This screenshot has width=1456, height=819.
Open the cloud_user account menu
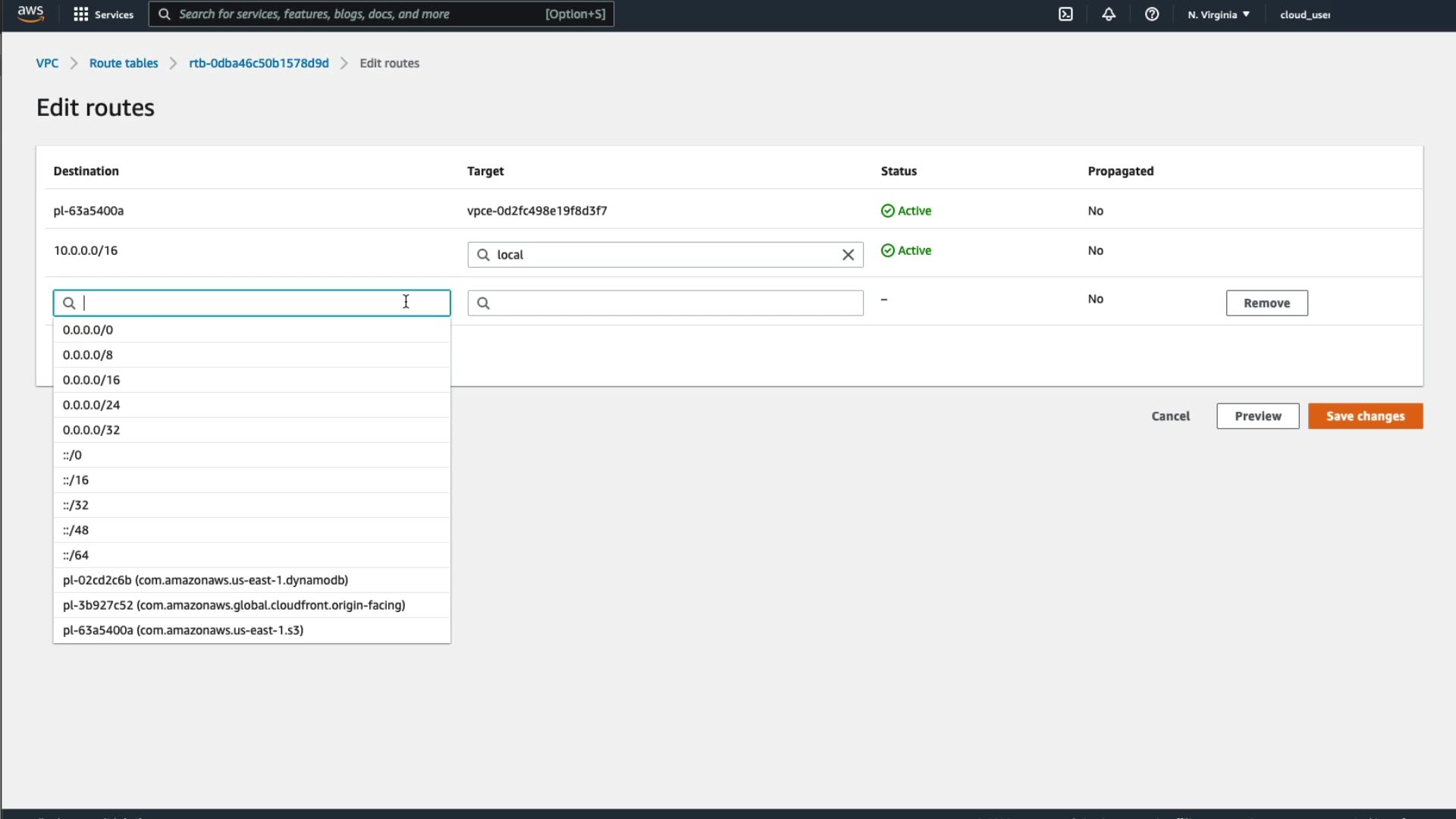point(1304,14)
